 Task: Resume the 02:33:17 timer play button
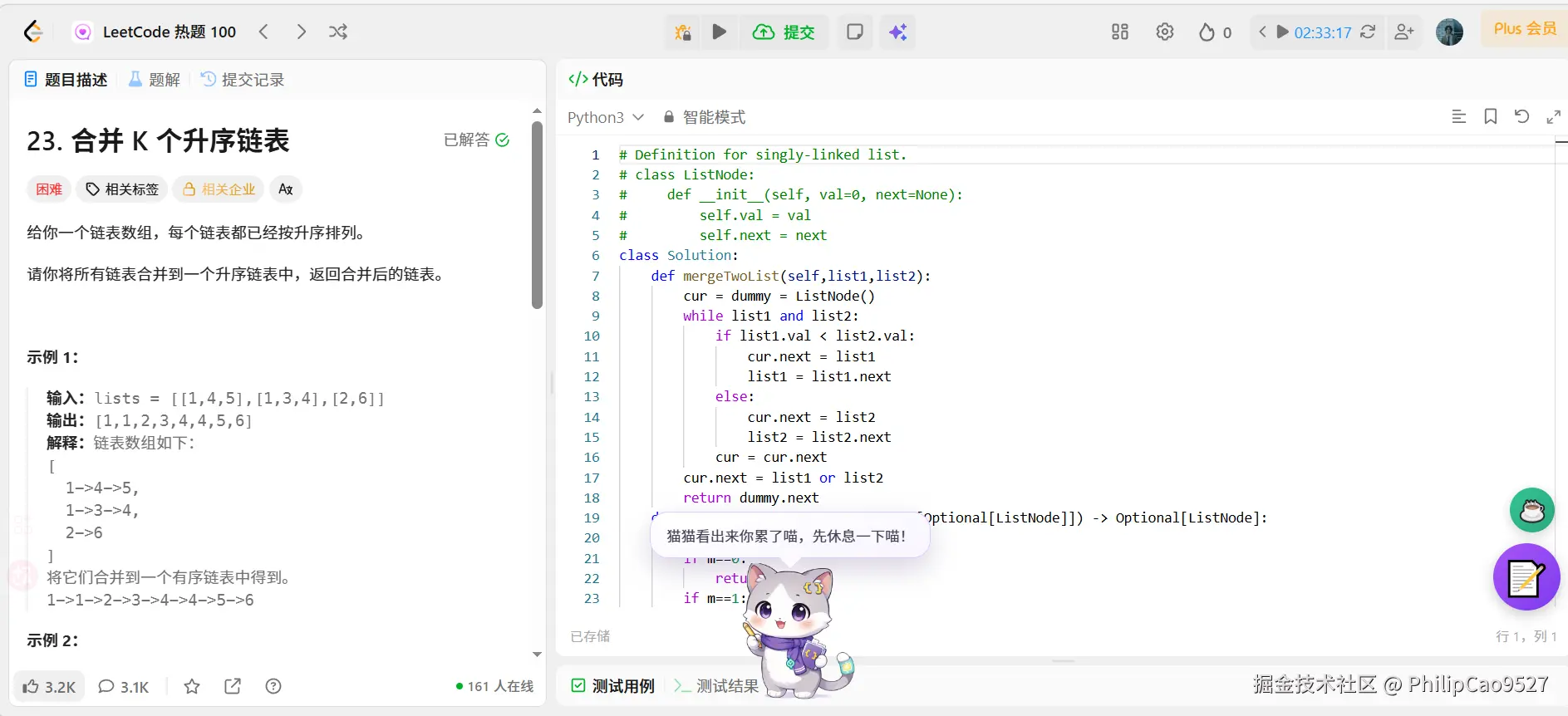[x=1282, y=32]
